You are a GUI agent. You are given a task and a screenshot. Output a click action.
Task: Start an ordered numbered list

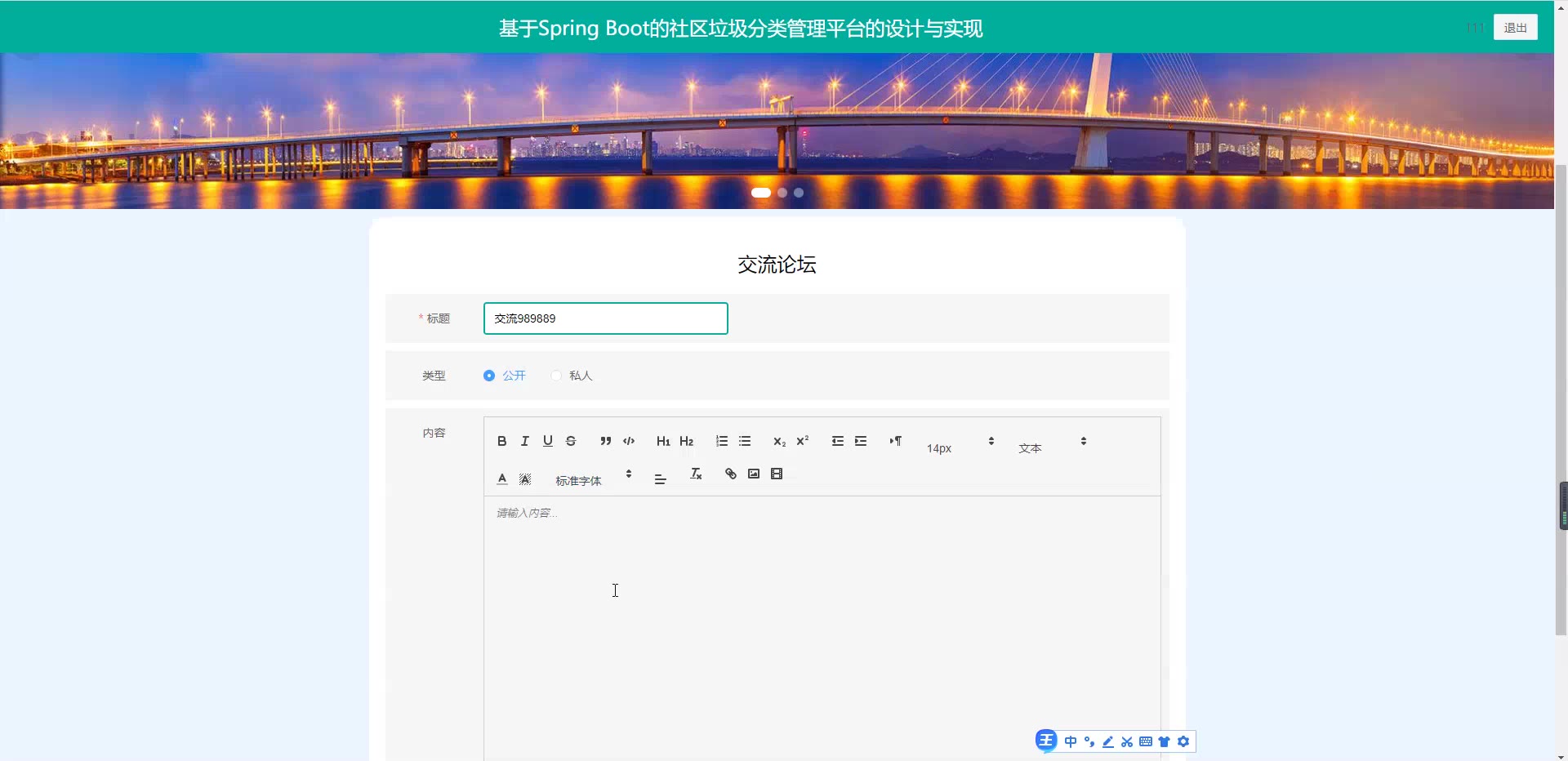721,441
